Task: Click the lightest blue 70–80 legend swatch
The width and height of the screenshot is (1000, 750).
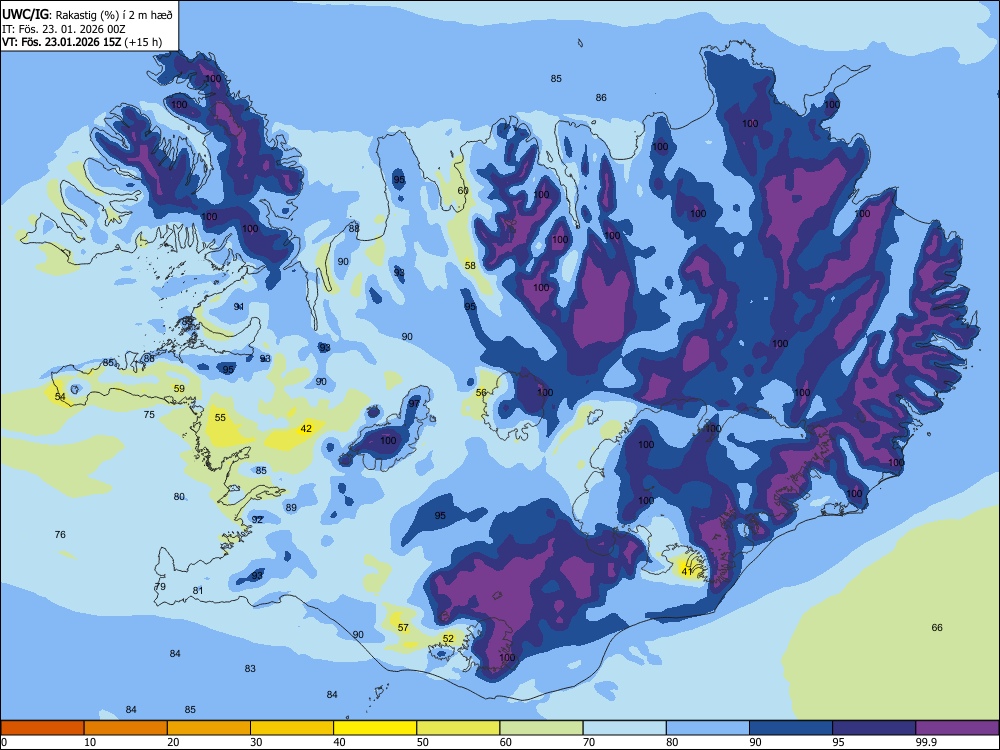Action: [624, 728]
